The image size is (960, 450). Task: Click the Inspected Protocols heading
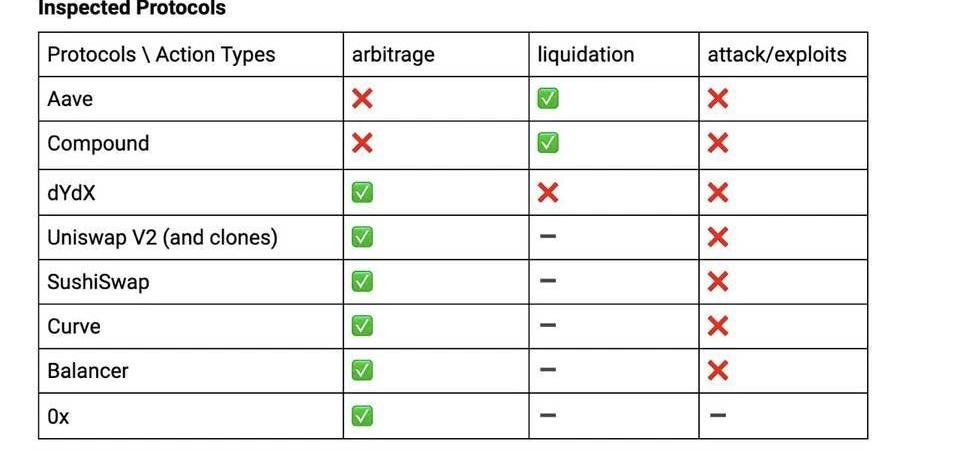click(x=132, y=8)
